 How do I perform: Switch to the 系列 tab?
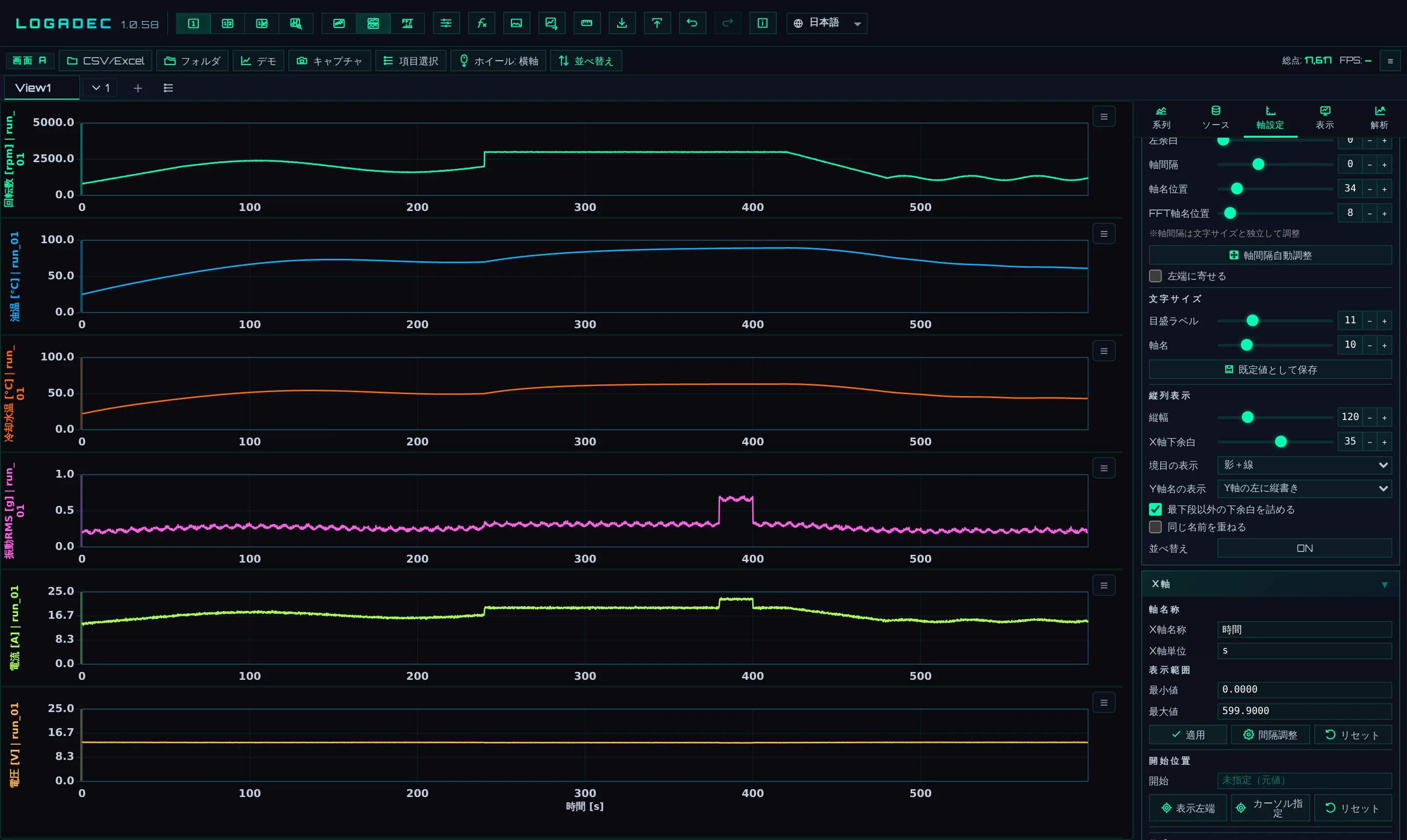[x=1161, y=118]
